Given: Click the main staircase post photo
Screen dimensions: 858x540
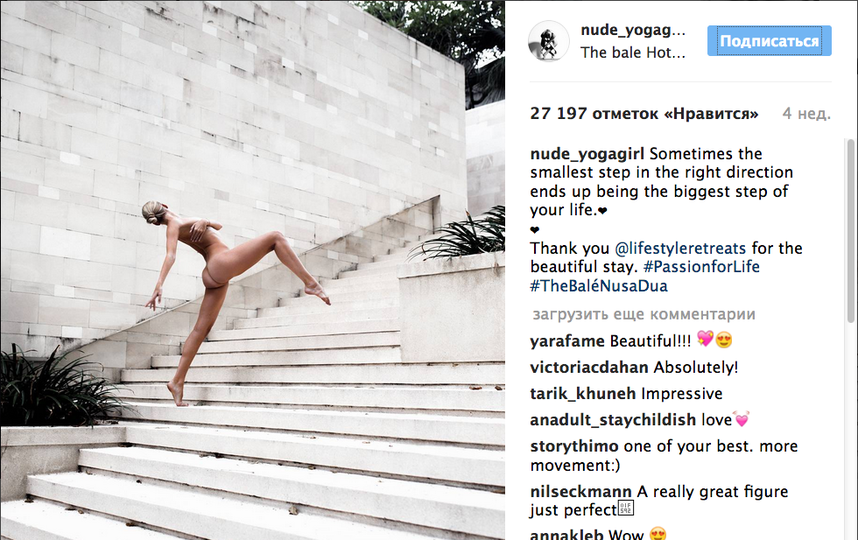Looking at the screenshot, I should [252, 270].
